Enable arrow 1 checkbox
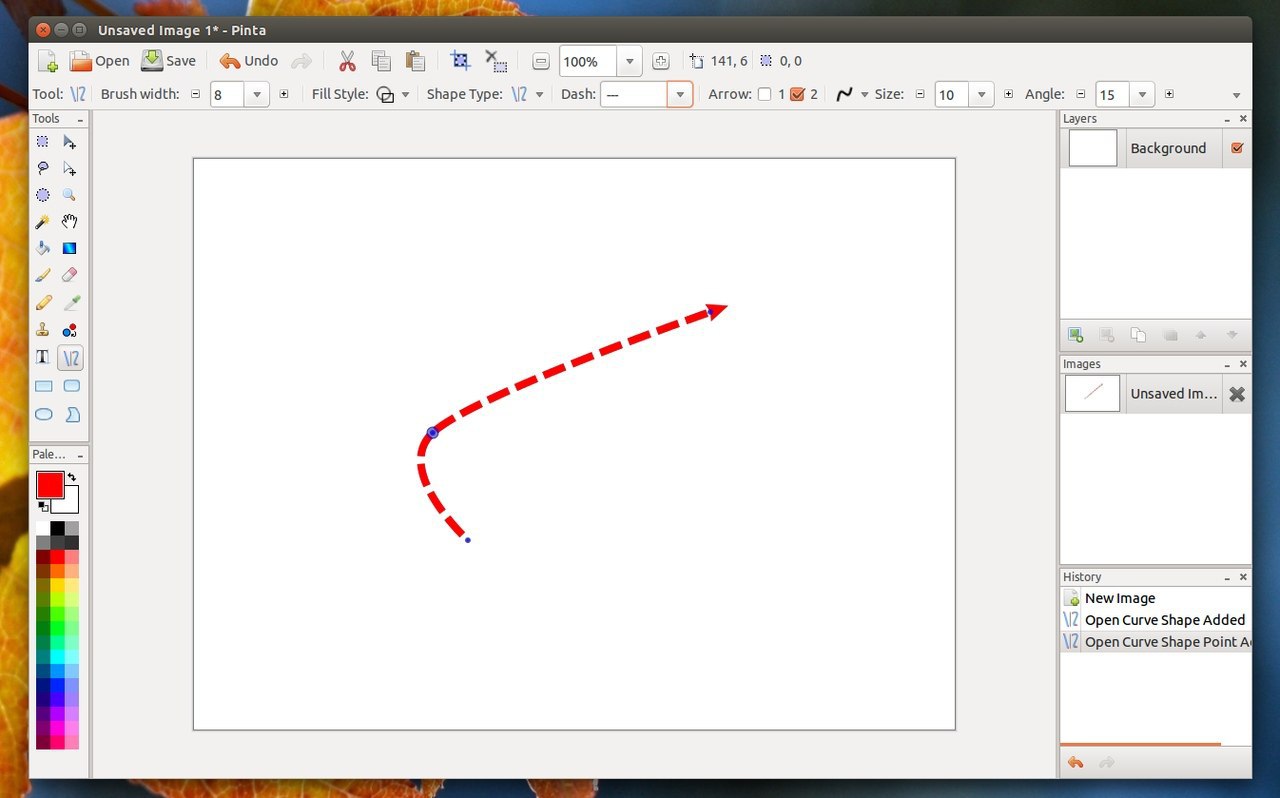1280x798 pixels. click(765, 95)
